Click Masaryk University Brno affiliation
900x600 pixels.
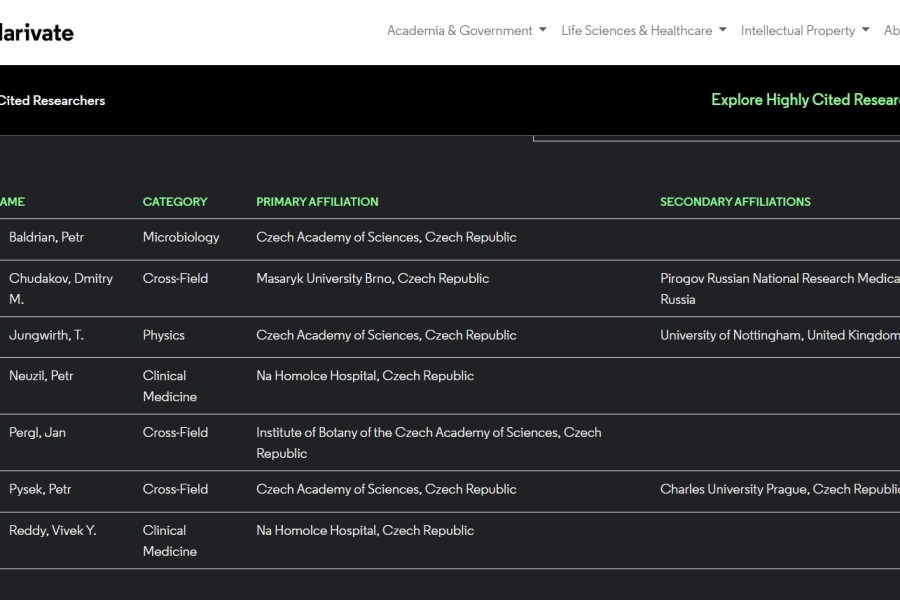click(372, 279)
